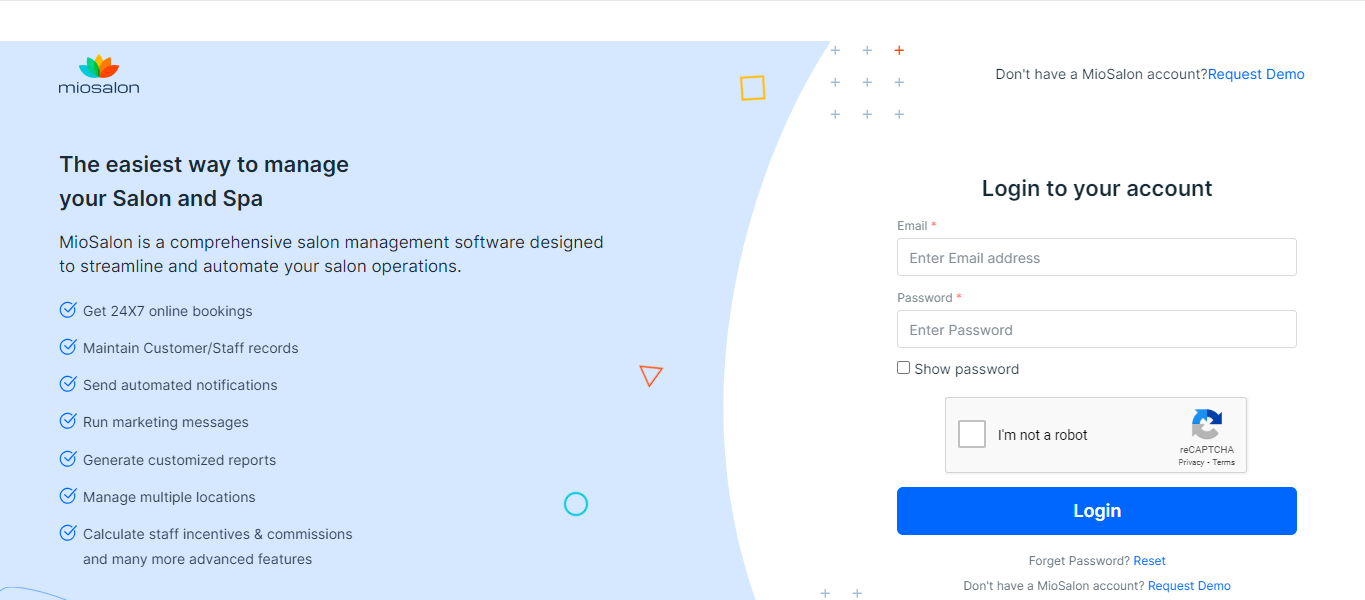Click the MioSalon lotus logo
Screen dimensions: 1365x600
click(99, 75)
